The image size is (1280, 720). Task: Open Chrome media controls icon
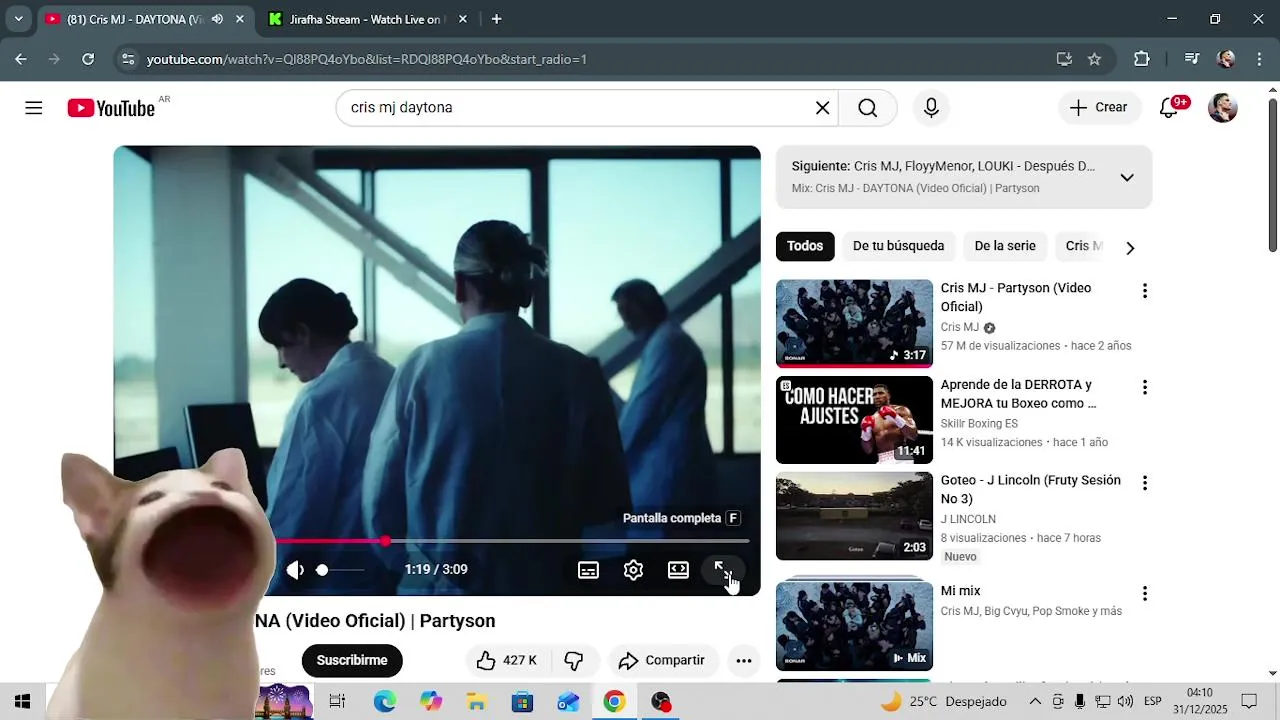click(x=1191, y=59)
